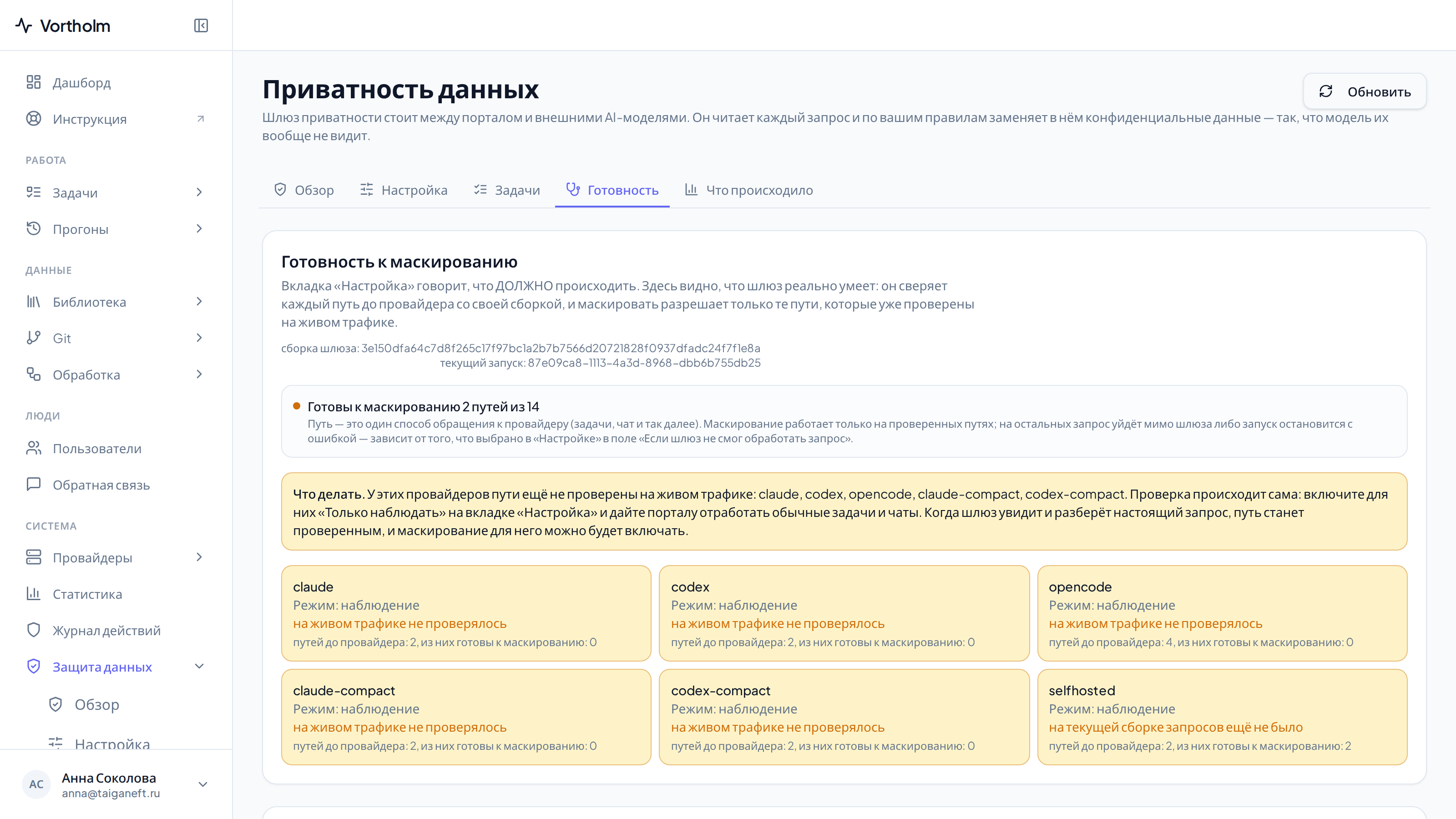
Task: Click the orange status dot indicator
Action: [x=296, y=406]
